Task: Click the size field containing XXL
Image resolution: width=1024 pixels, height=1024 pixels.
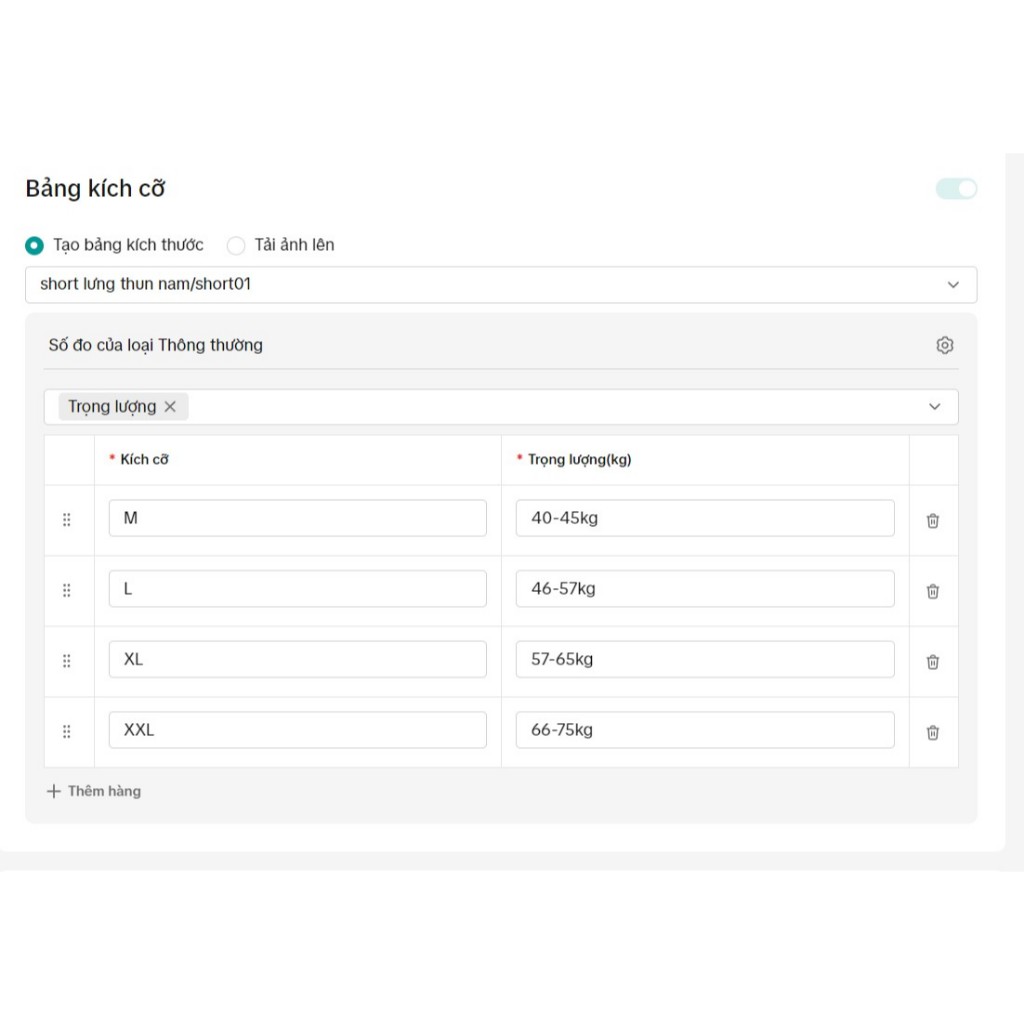Action: click(x=297, y=730)
